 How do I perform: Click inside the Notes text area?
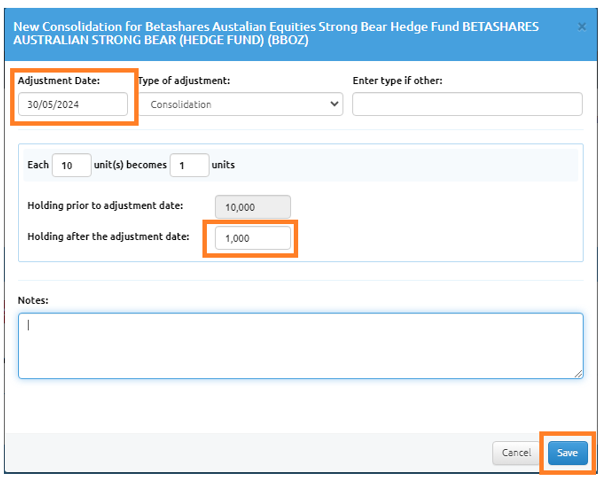click(x=301, y=346)
